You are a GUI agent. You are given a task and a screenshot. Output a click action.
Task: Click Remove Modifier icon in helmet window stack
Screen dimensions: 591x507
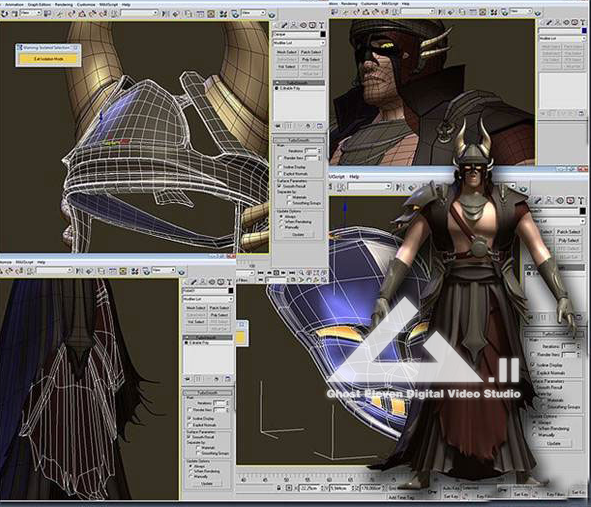[308, 126]
